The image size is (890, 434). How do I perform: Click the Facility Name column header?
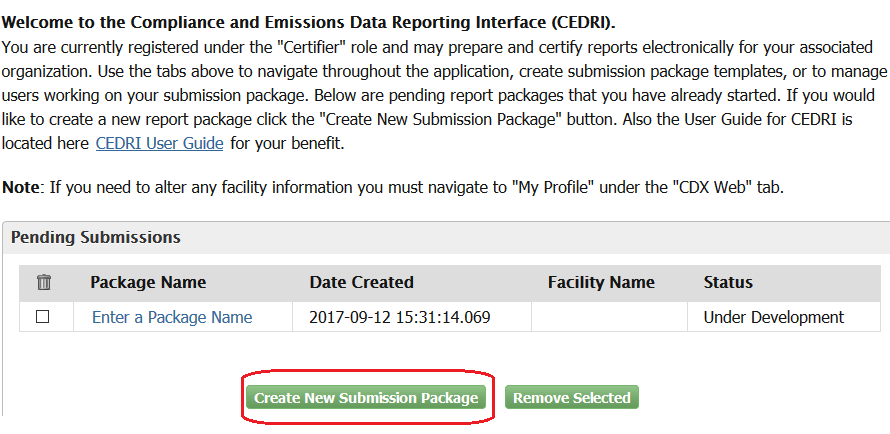(601, 282)
